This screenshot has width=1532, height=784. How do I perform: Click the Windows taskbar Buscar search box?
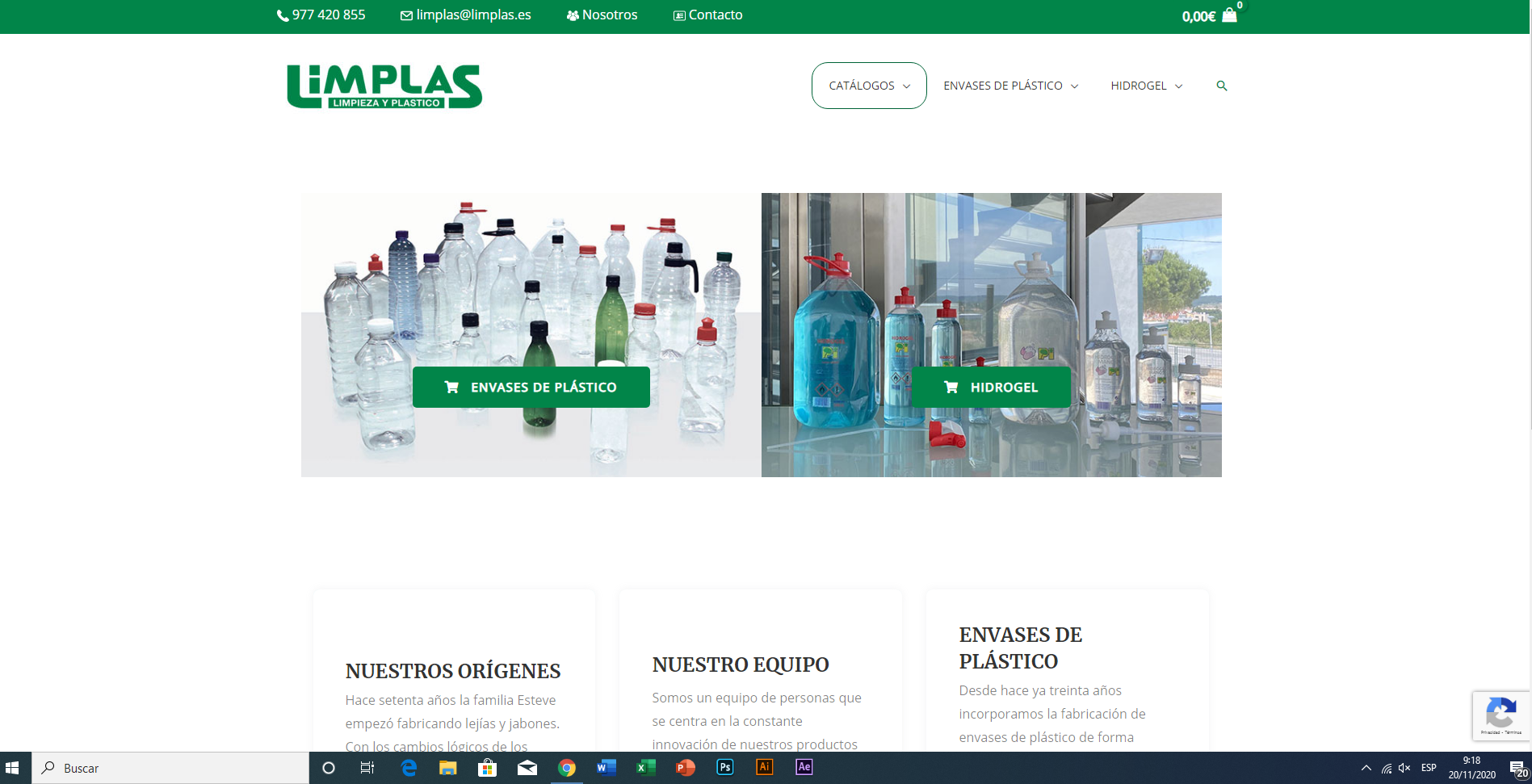(x=170, y=768)
